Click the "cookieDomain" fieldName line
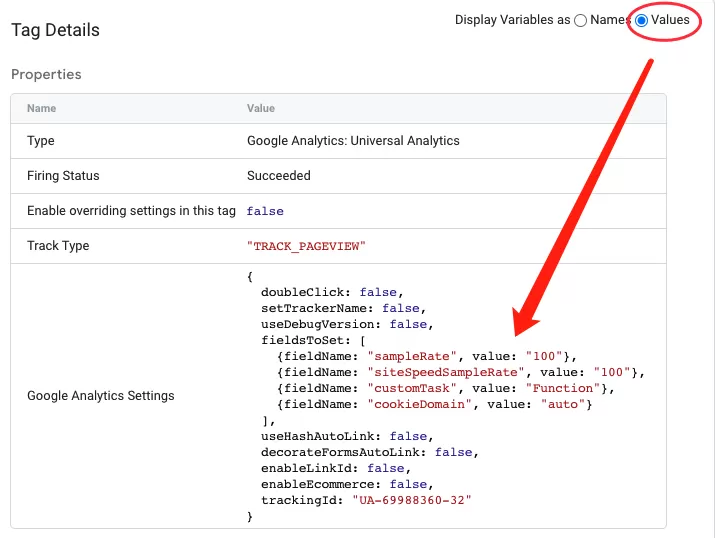Viewport: 715px width, 538px height. [x=434, y=404]
